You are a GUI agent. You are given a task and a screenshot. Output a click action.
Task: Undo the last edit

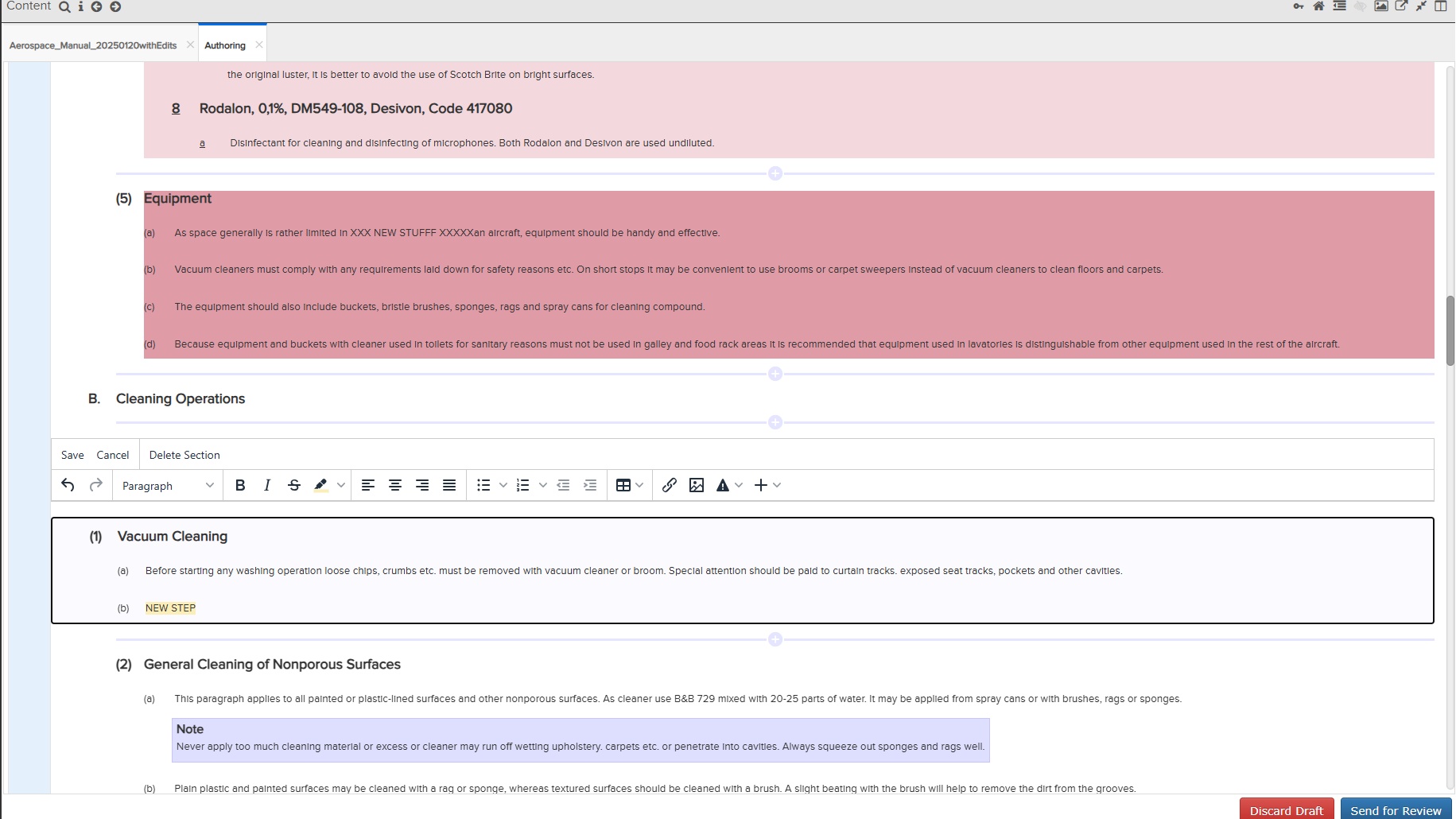point(68,485)
